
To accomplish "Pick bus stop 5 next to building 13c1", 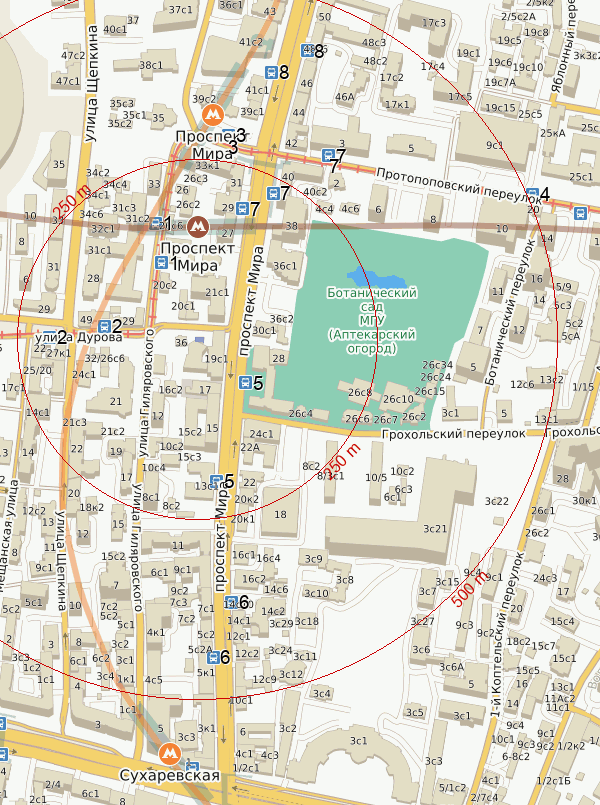I will (216, 481).
